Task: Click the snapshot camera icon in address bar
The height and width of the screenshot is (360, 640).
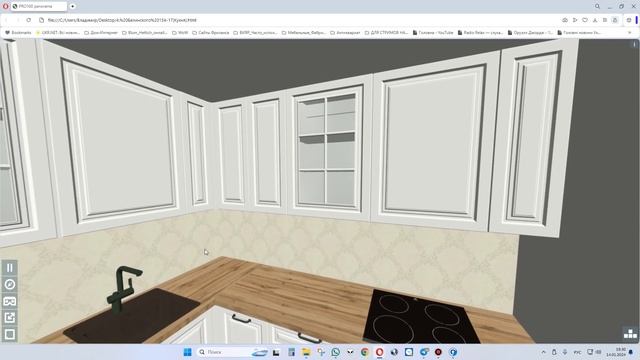Action: click(565, 20)
